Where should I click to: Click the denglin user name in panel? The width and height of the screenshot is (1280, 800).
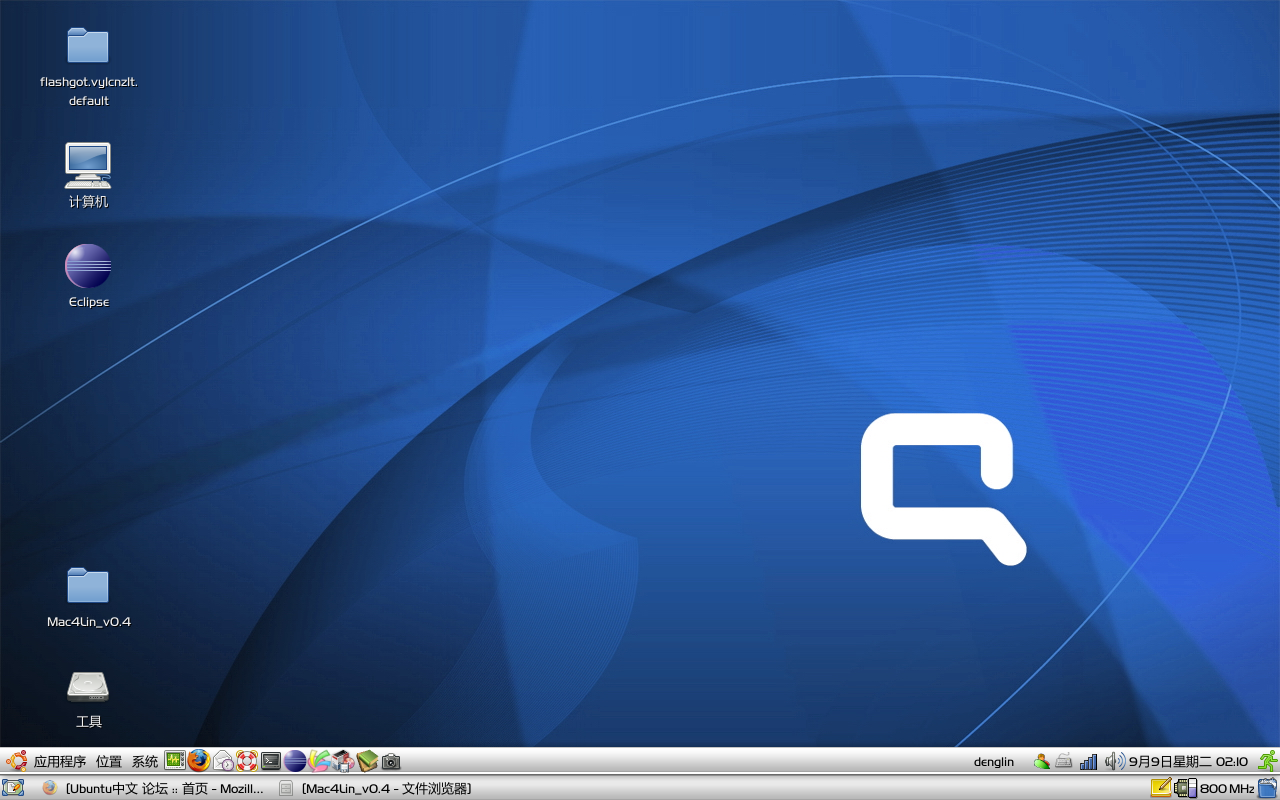tap(994, 762)
